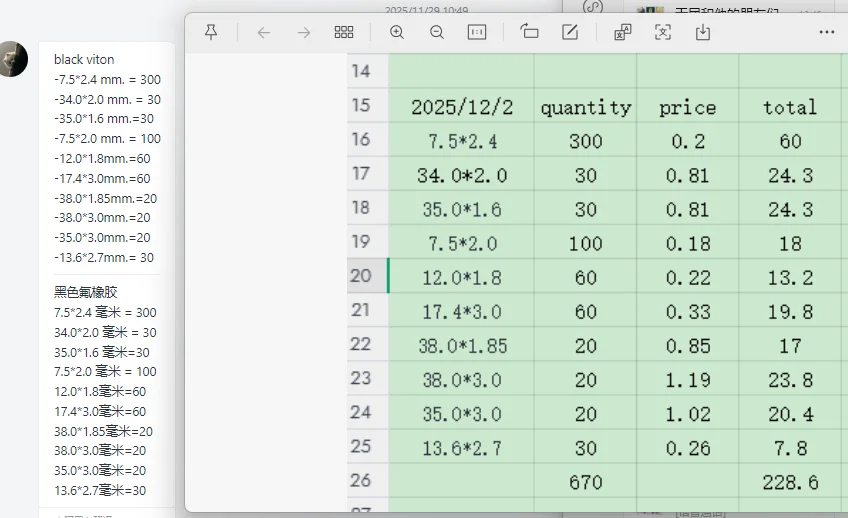Select the price '0.2' cell
Image resolution: width=848 pixels, height=518 pixels.
(687, 140)
